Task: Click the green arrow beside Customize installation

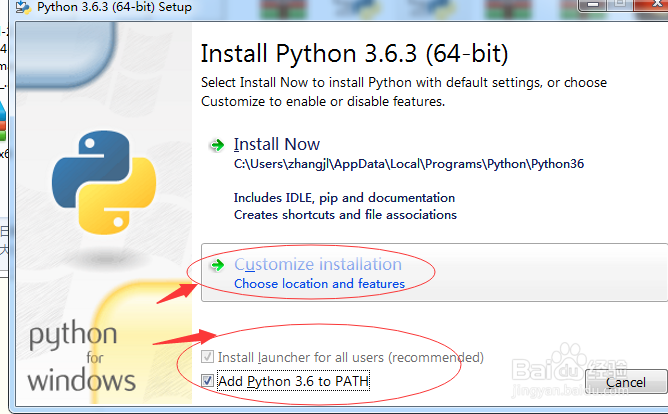Action: click(217, 265)
